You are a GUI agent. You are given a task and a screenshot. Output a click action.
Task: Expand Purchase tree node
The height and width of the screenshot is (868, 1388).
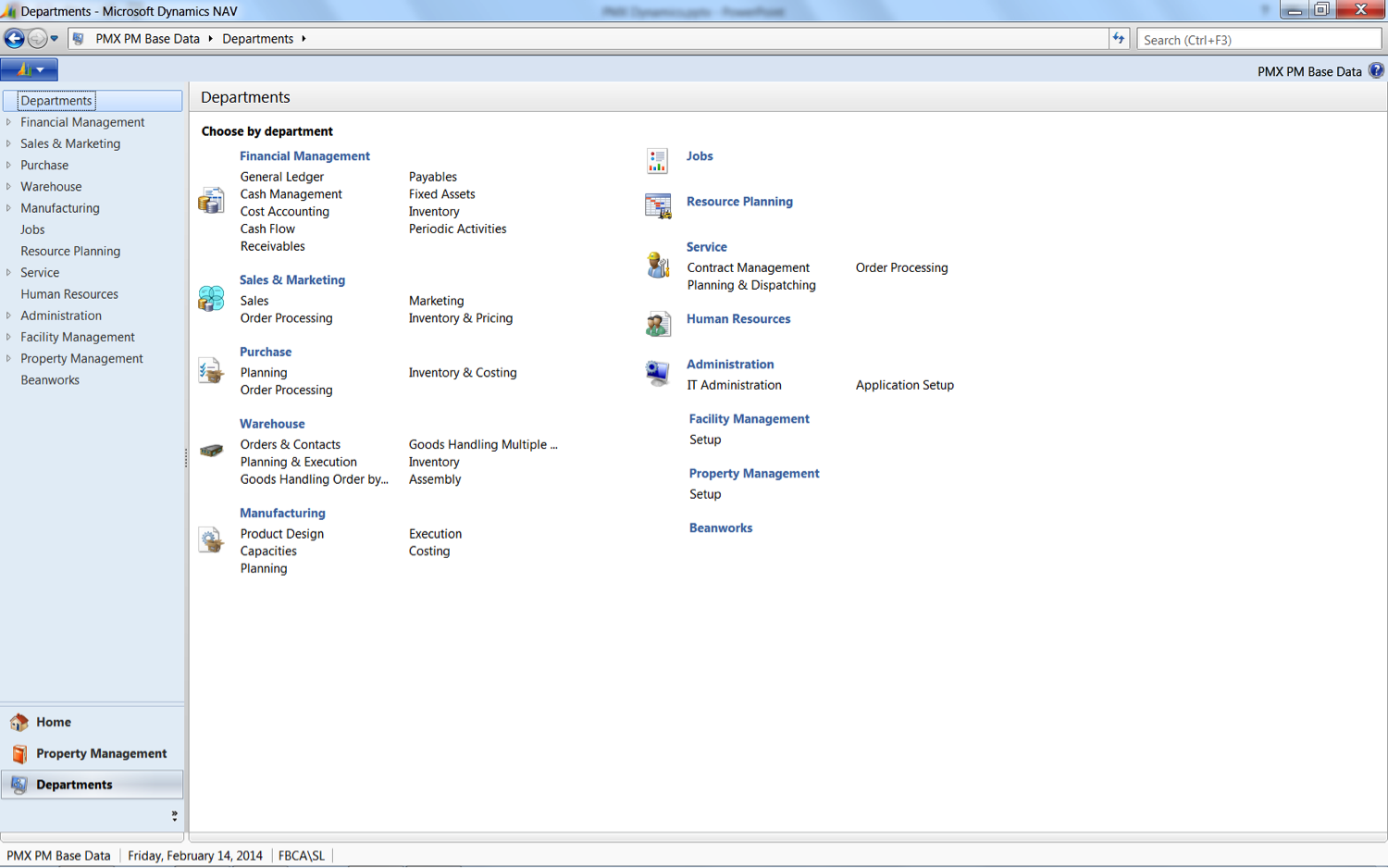(9, 165)
